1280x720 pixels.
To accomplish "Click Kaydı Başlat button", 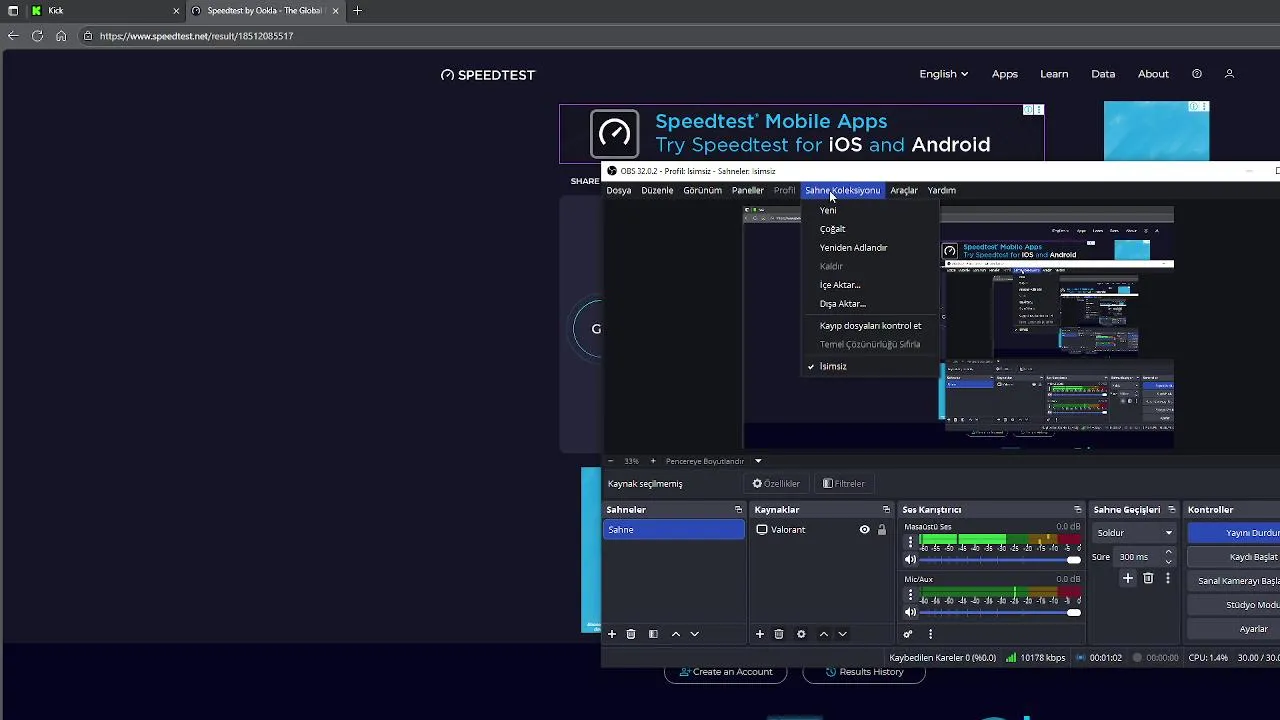I will tap(1235, 557).
